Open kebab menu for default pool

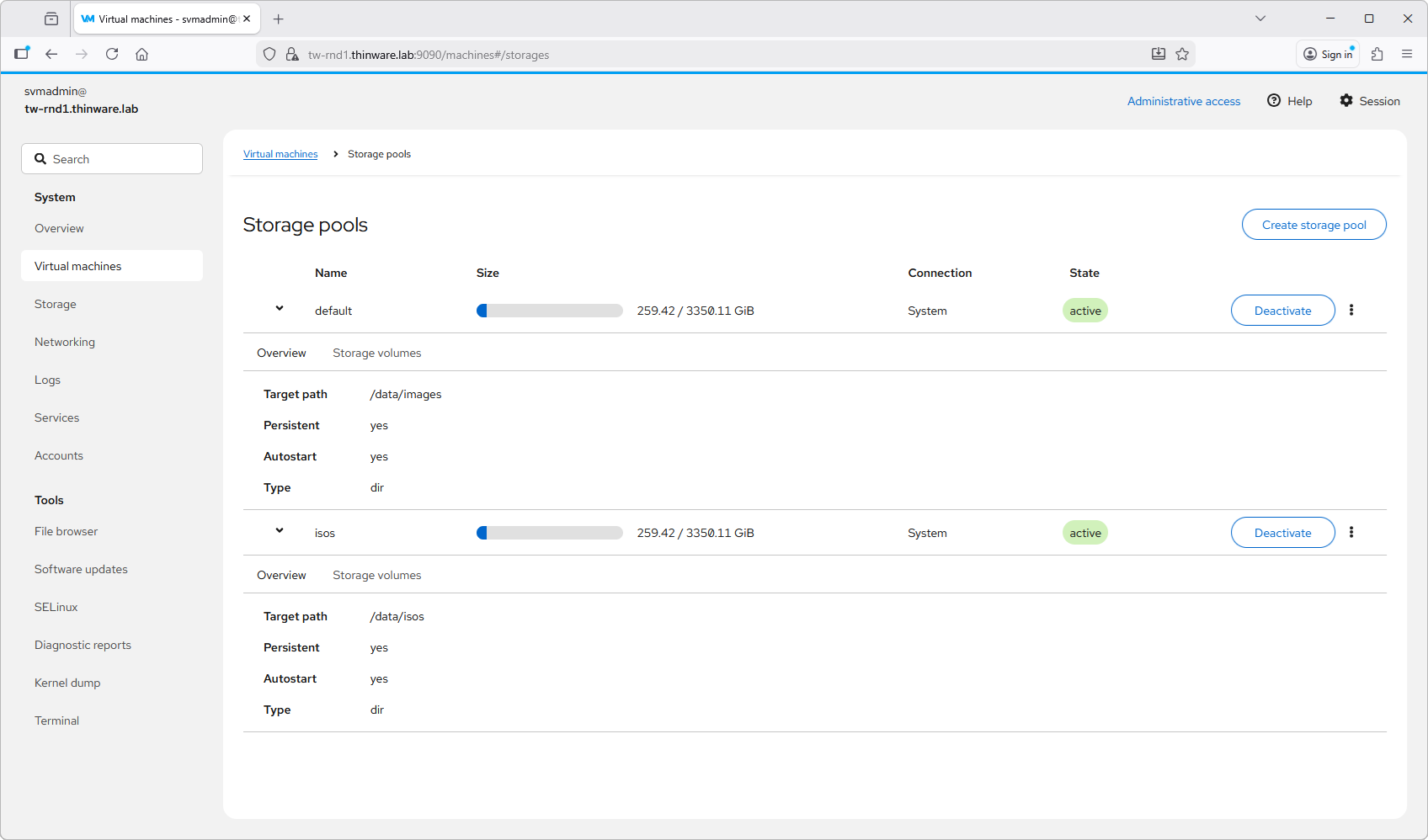point(1351,310)
